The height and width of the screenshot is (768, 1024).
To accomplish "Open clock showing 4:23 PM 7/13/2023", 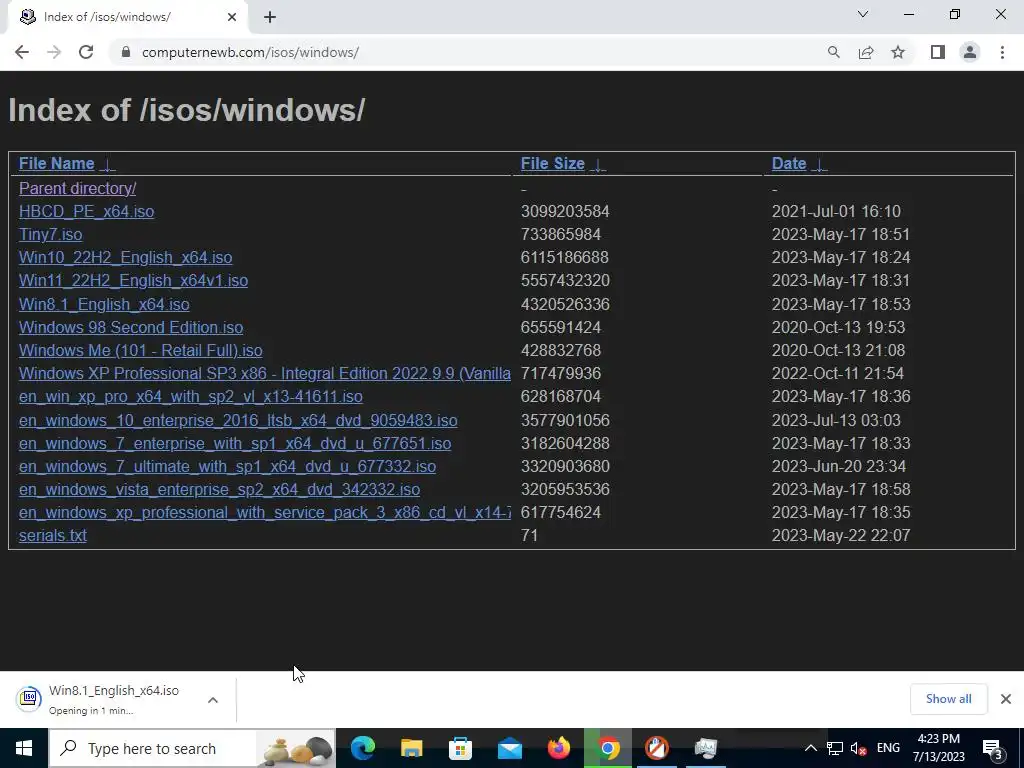I will (938, 748).
